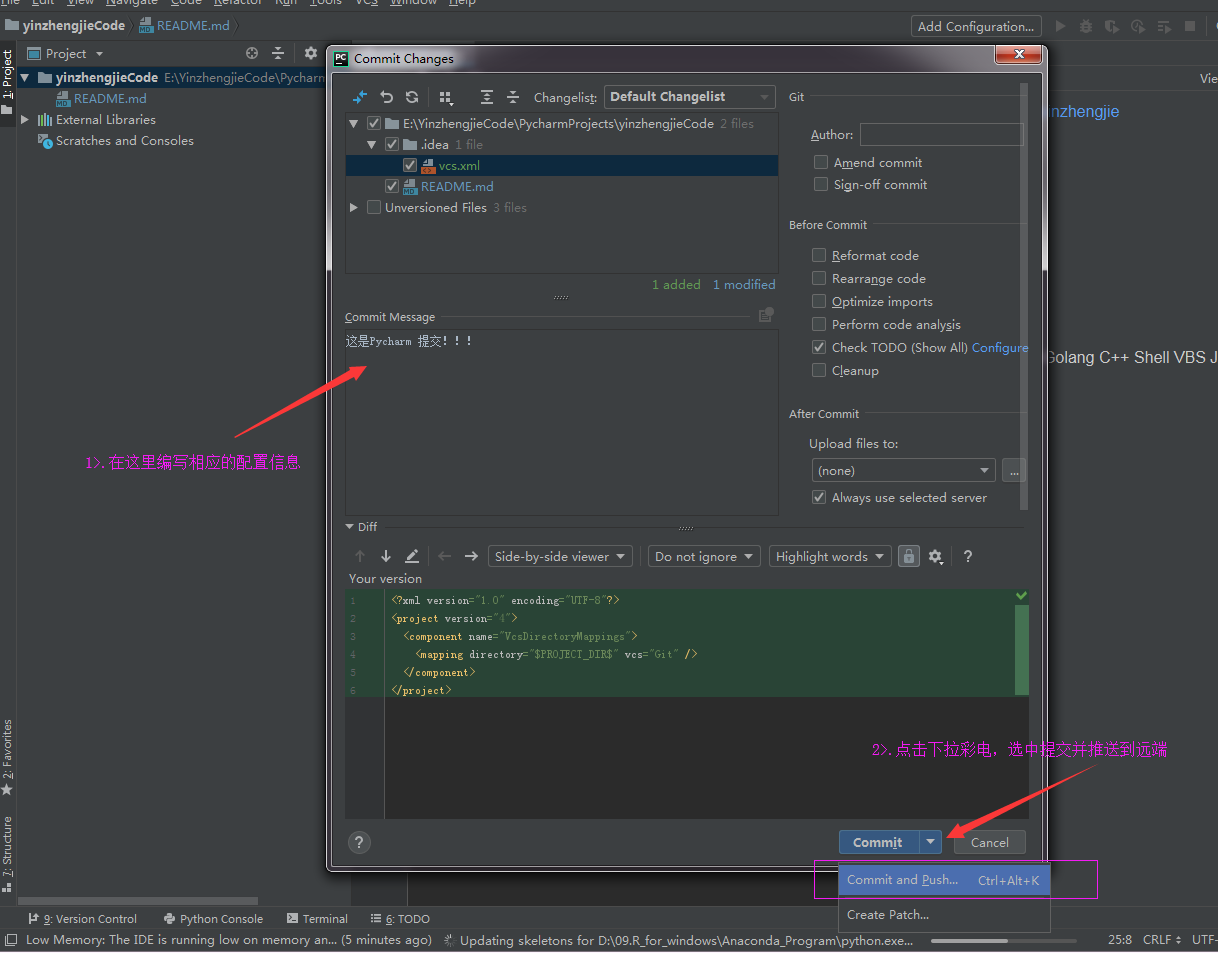Click the Collapse All icon in changes toolbar
Screen dimensions: 1218x953
[513, 97]
